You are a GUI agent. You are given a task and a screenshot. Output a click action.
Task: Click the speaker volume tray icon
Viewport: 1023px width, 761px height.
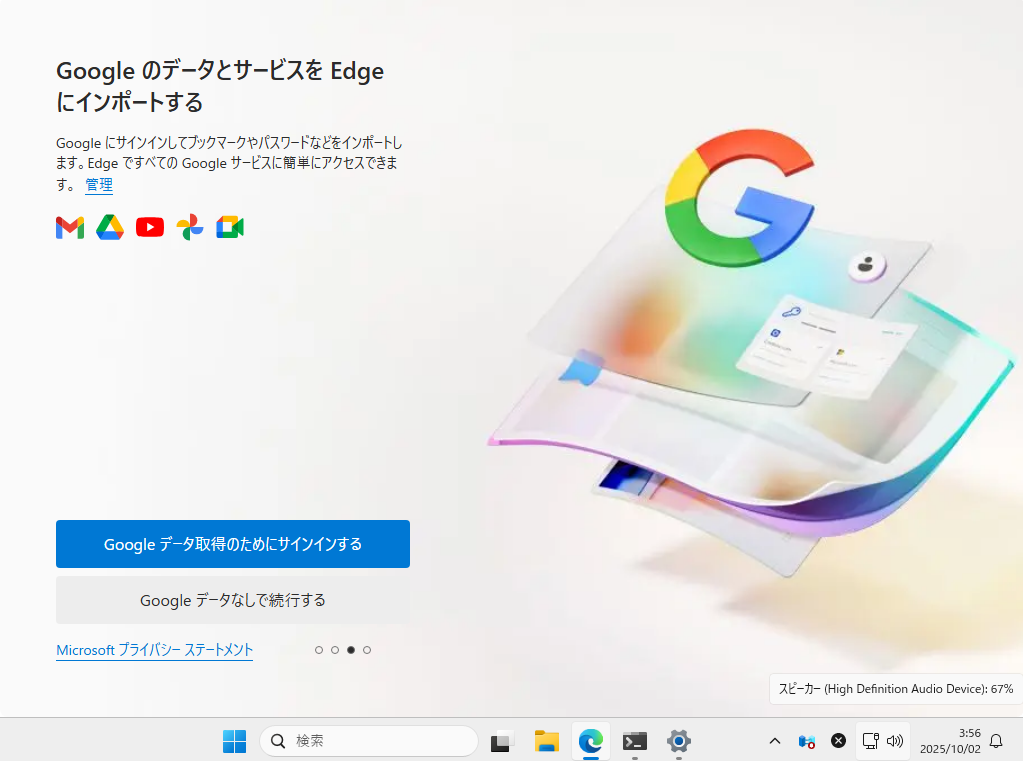click(895, 741)
